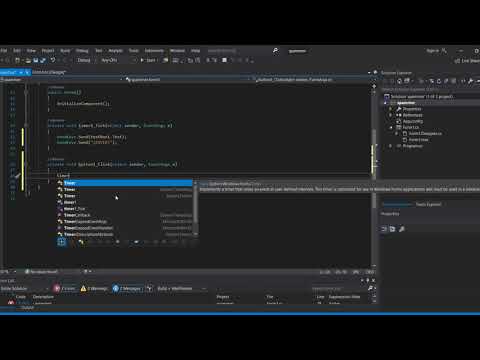Click the Properties panel Alphabetical icon
The width and height of the screenshot is (480, 360).
(392, 229)
